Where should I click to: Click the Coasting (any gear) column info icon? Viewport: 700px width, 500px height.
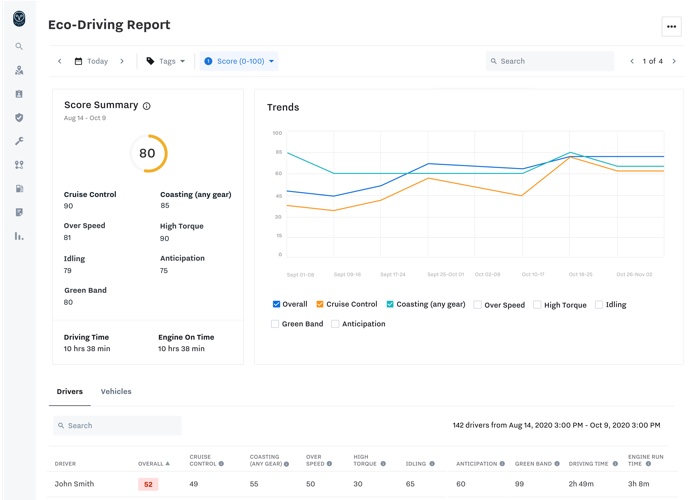click(x=287, y=464)
